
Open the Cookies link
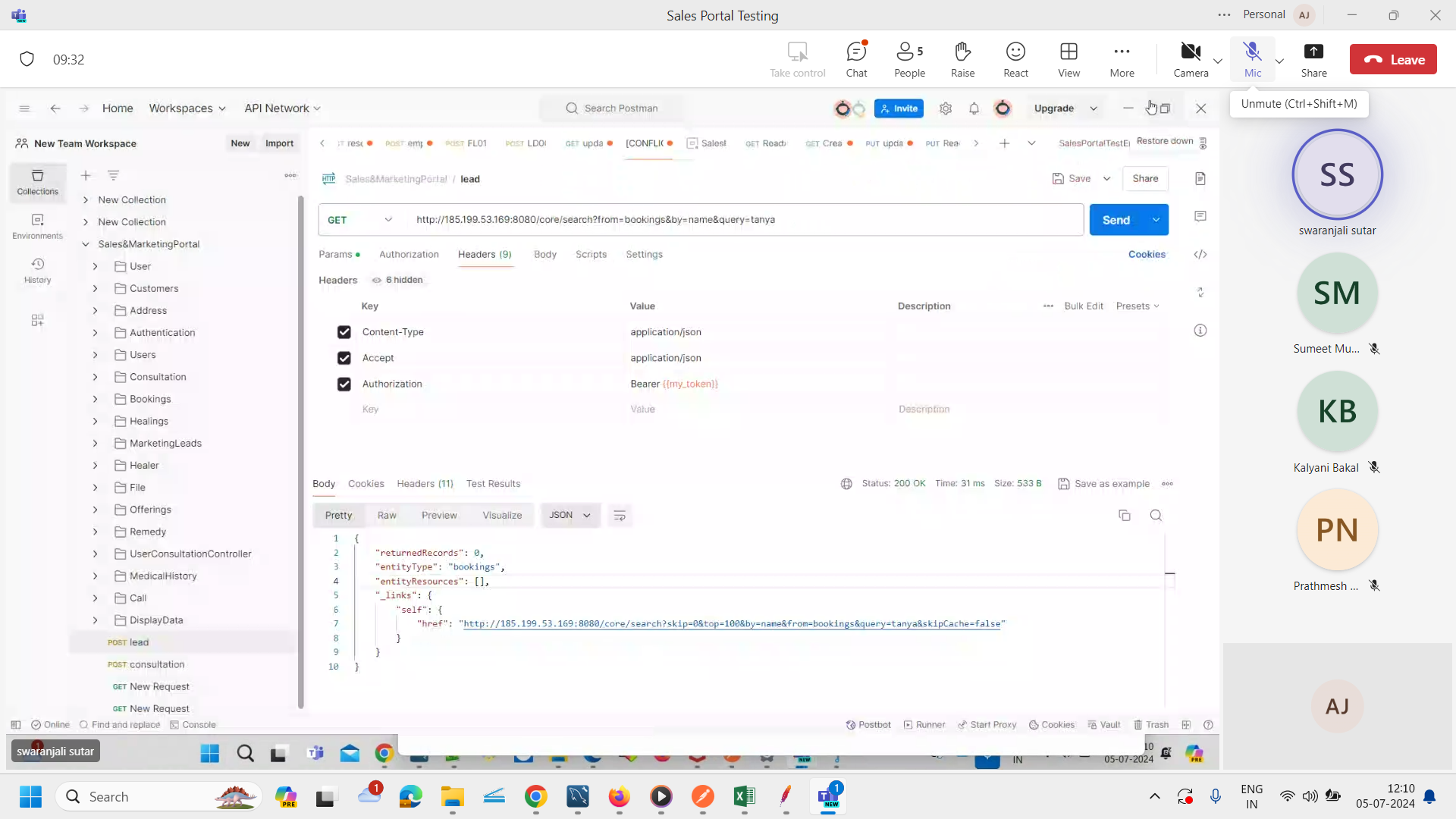(1147, 255)
